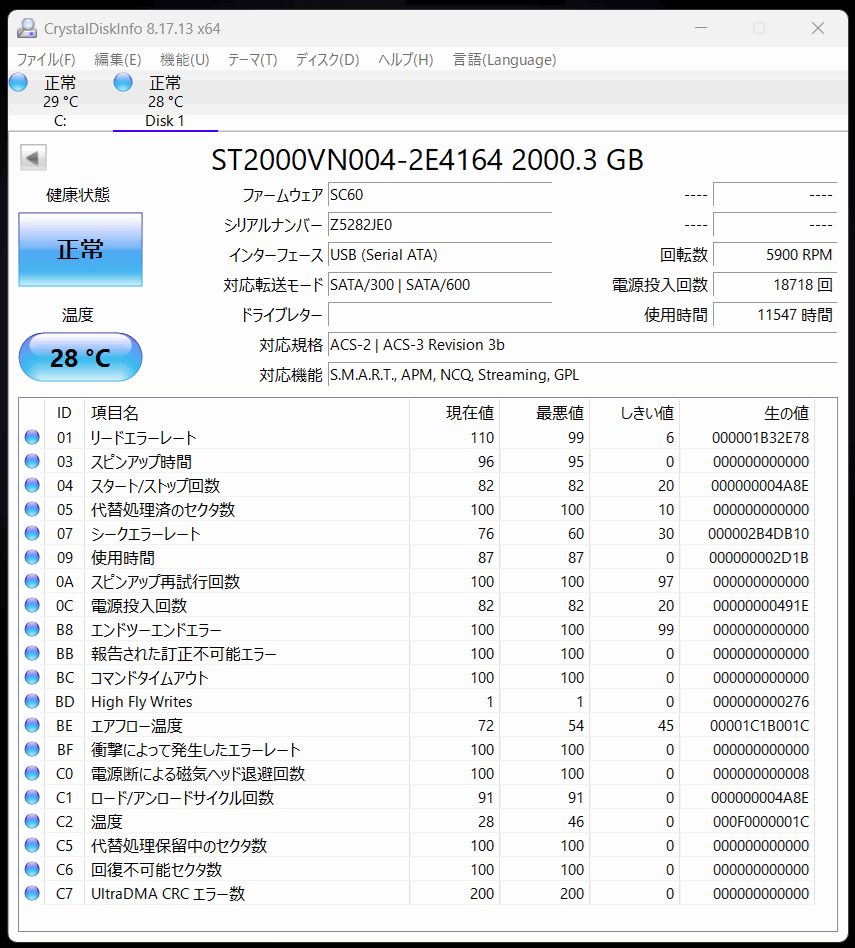This screenshot has width=855, height=948.
Task: Click raw value 000000002D1B
Action: (759, 557)
